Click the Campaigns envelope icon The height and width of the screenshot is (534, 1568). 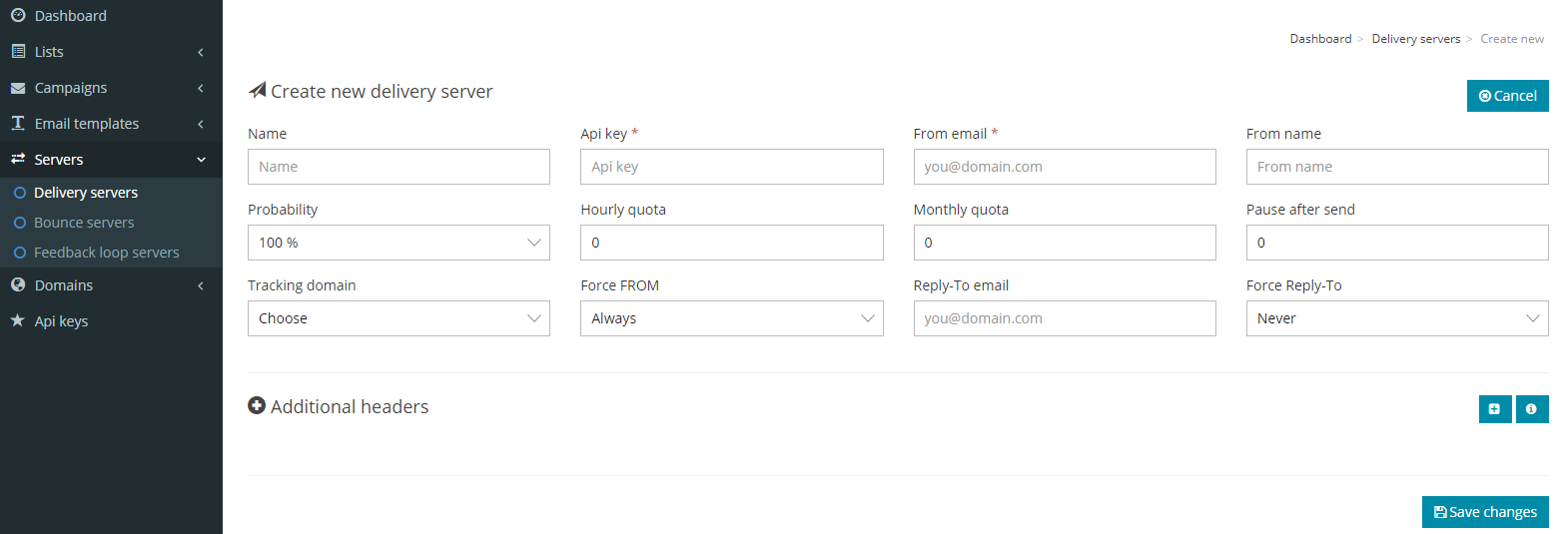18,88
